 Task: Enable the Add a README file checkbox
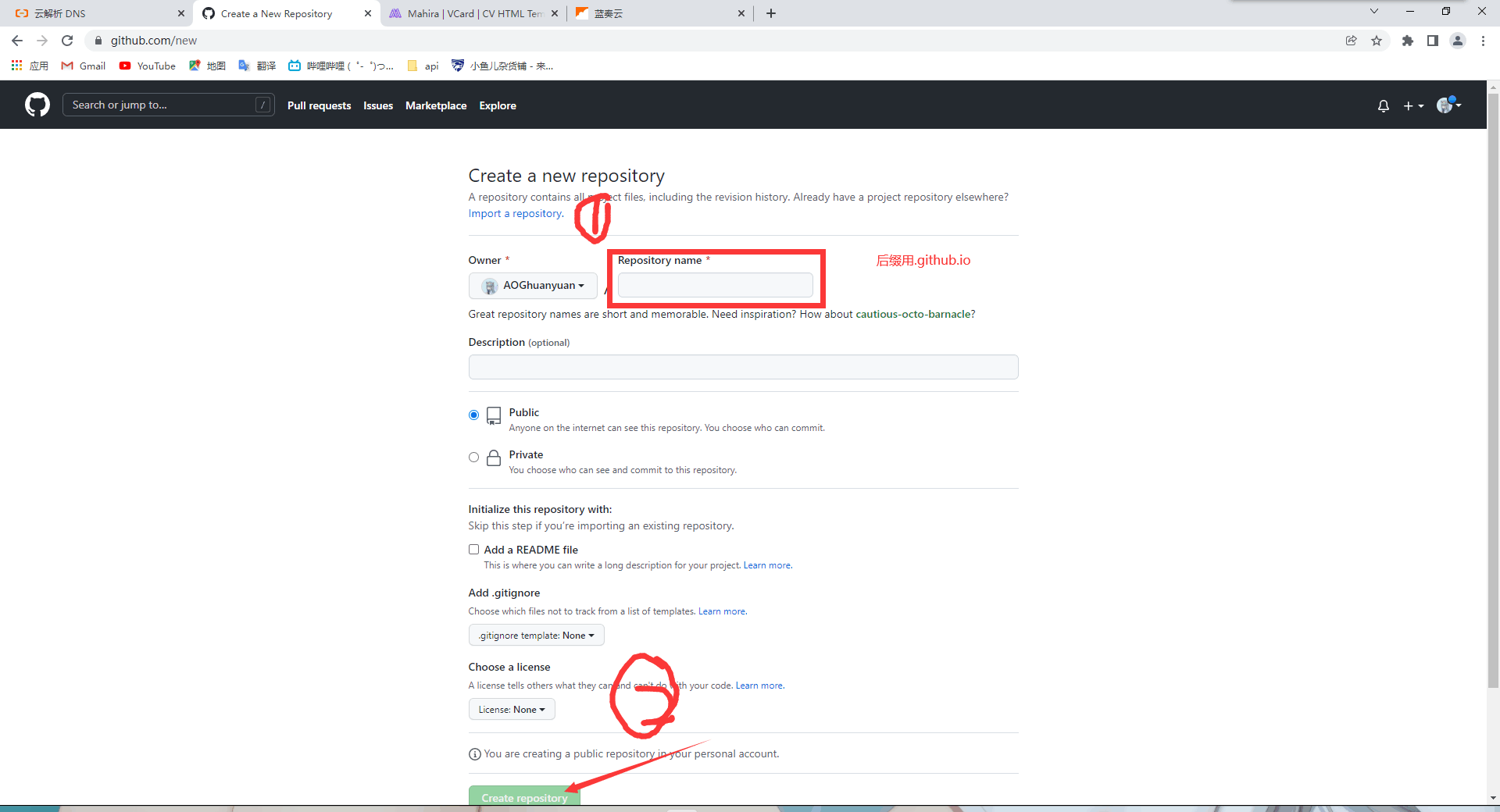[473, 549]
